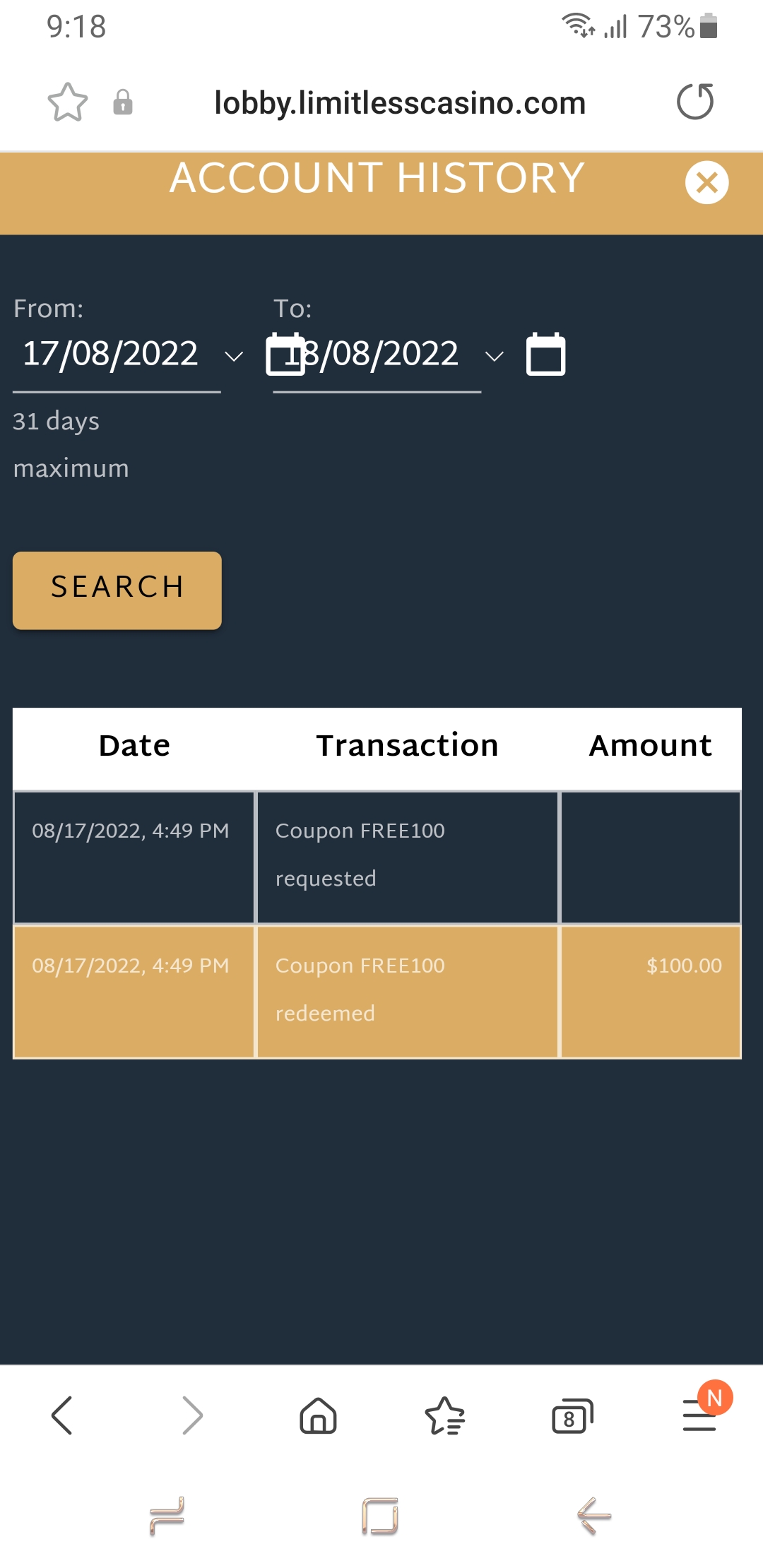
Task: Go forward with browser forward arrow
Action: pos(192,1415)
